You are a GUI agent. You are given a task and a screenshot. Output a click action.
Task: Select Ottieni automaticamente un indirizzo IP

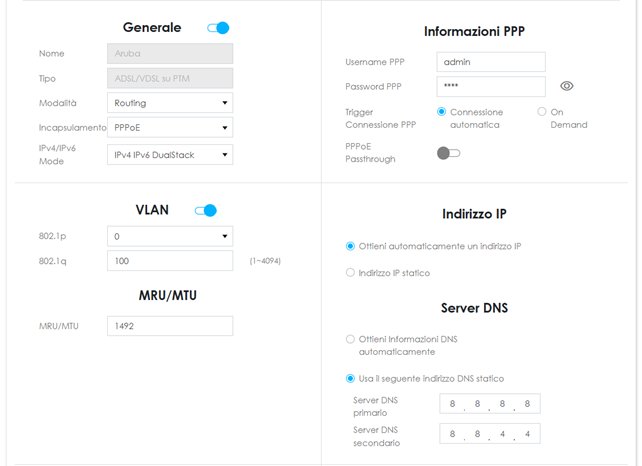pos(350,246)
